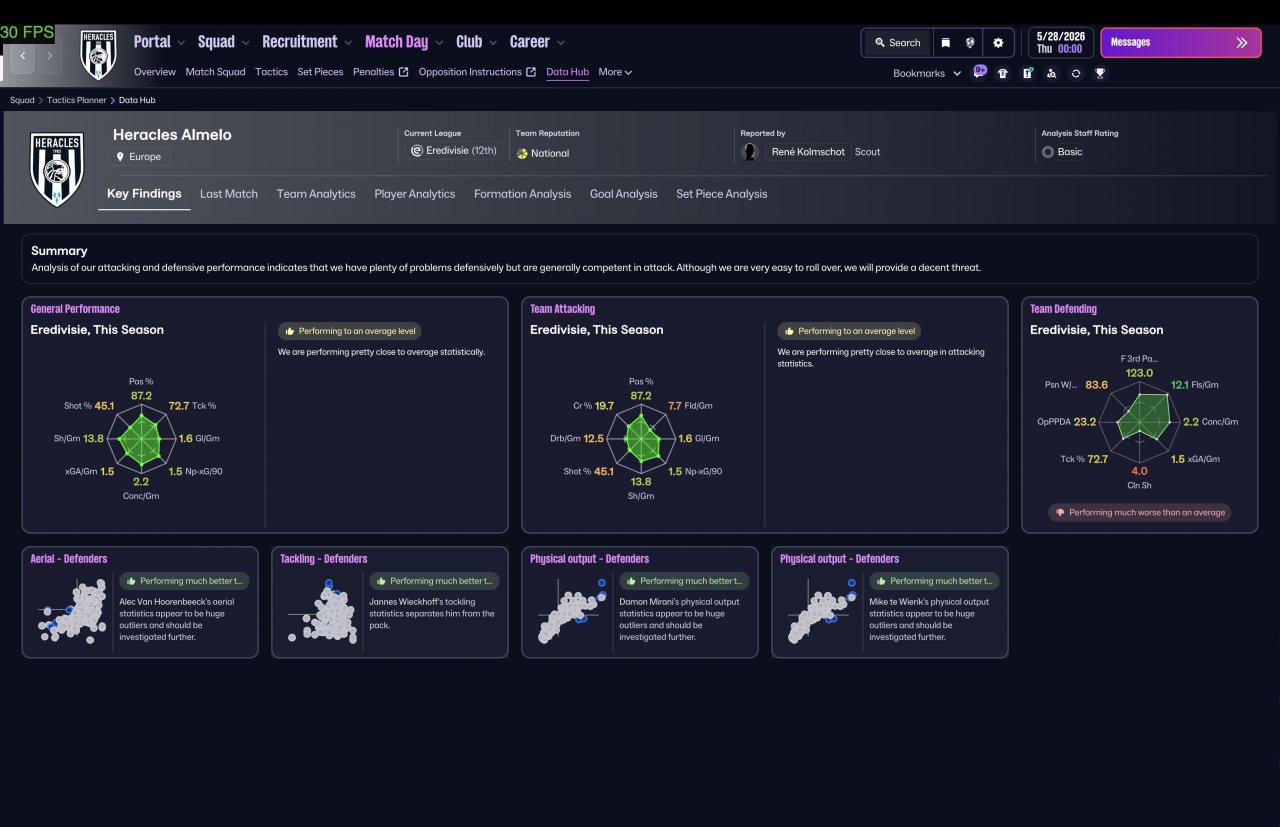The image size is (1280, 827).
Task: Open the chat bubble icon with 9+ badge
Action: (x=979, y=72)
